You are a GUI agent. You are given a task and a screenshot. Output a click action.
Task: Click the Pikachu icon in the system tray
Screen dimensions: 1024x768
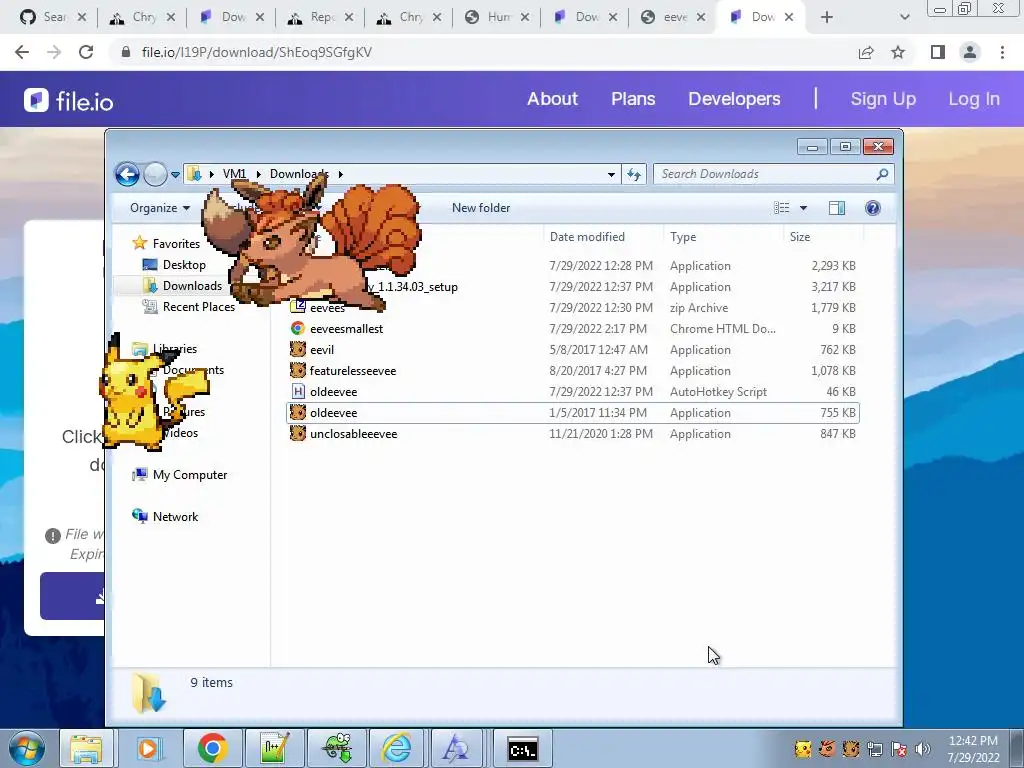(x=803, y=749)
